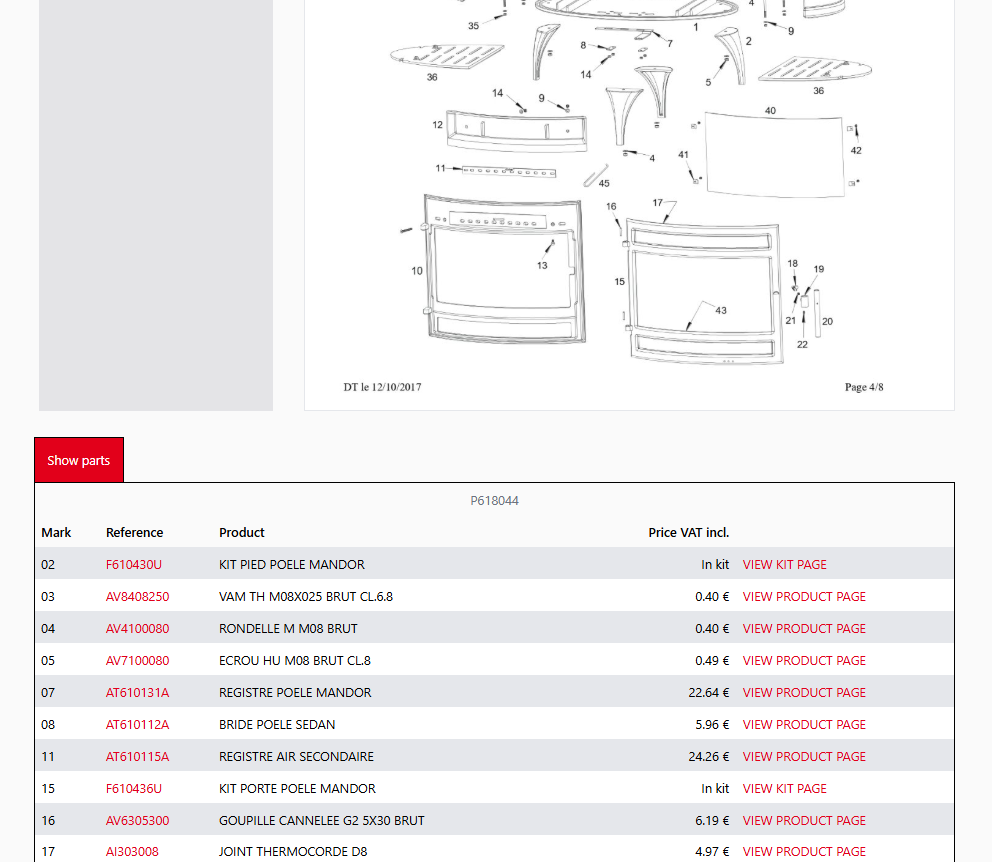View product page for RONDELLE M M08 BRUT
Screen dimensions: 992x862
804,628
